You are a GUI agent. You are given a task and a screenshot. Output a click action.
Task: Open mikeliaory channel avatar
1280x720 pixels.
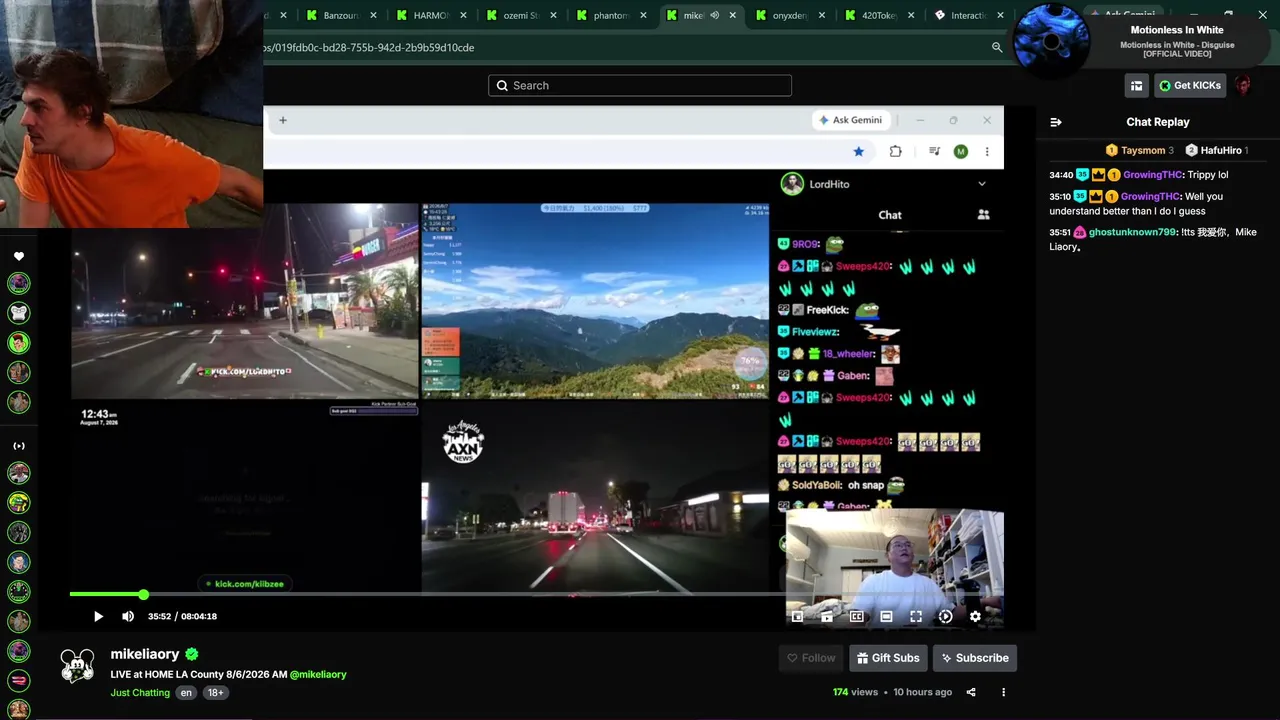78,665
